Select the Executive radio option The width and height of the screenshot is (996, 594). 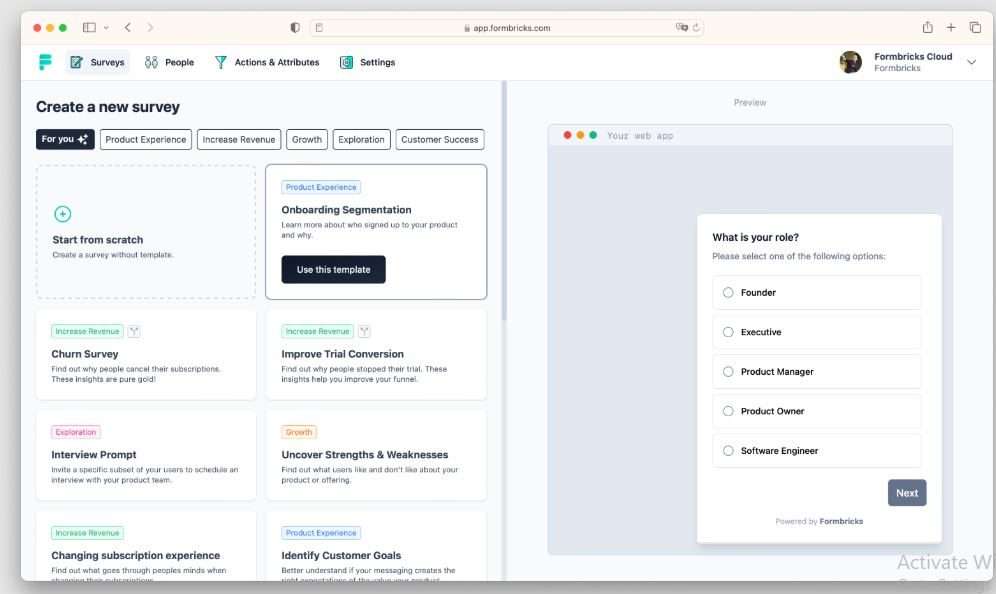tap(728, 332)
